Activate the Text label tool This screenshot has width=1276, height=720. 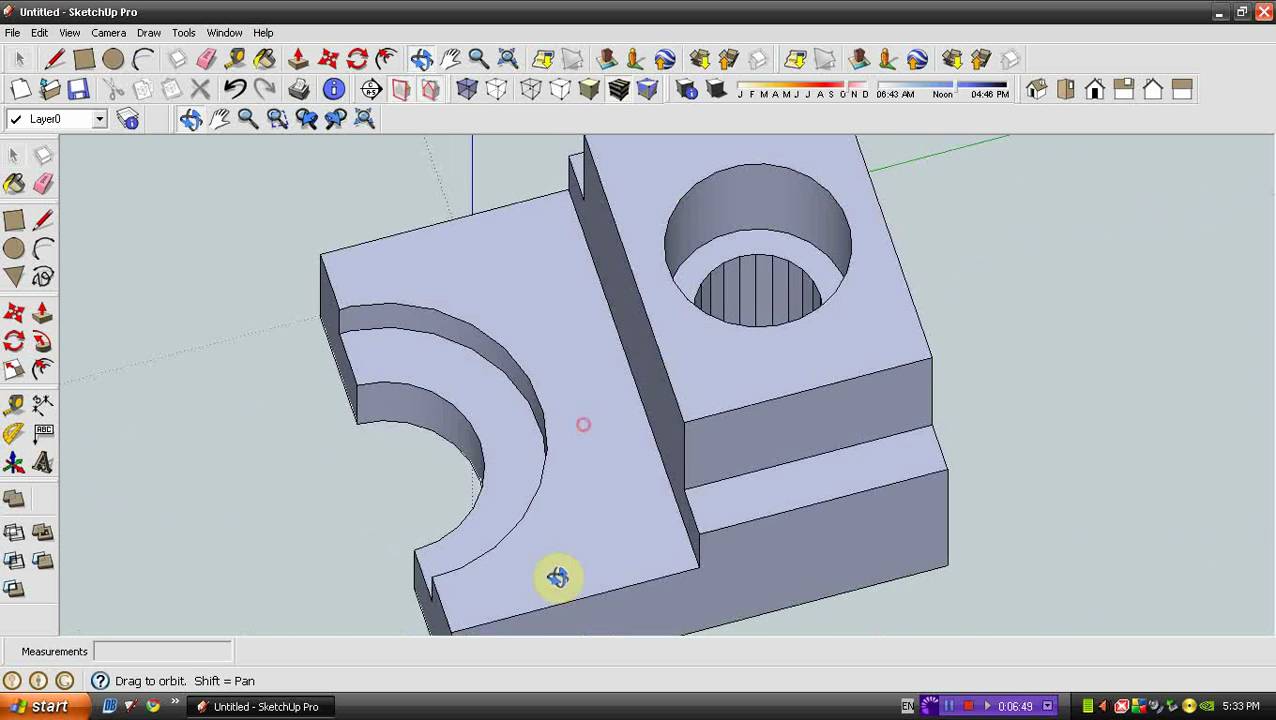point(43,434)
